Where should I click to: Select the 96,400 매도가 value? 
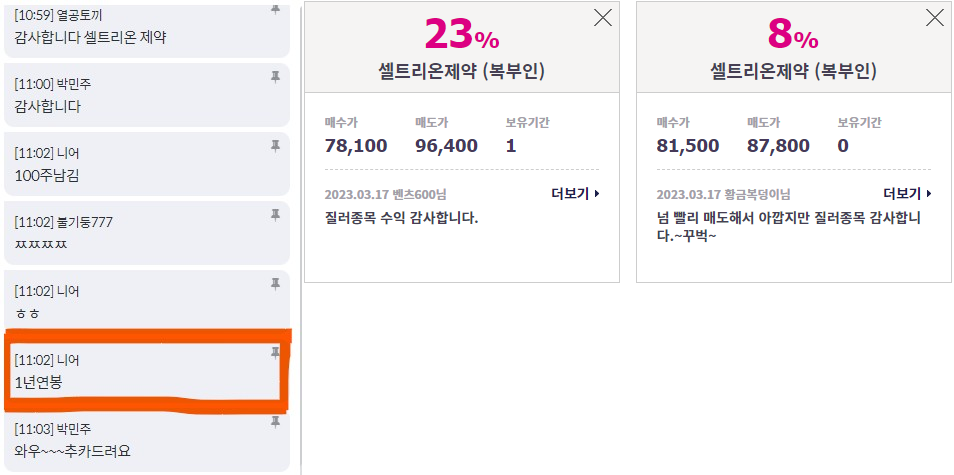point(447,146)
